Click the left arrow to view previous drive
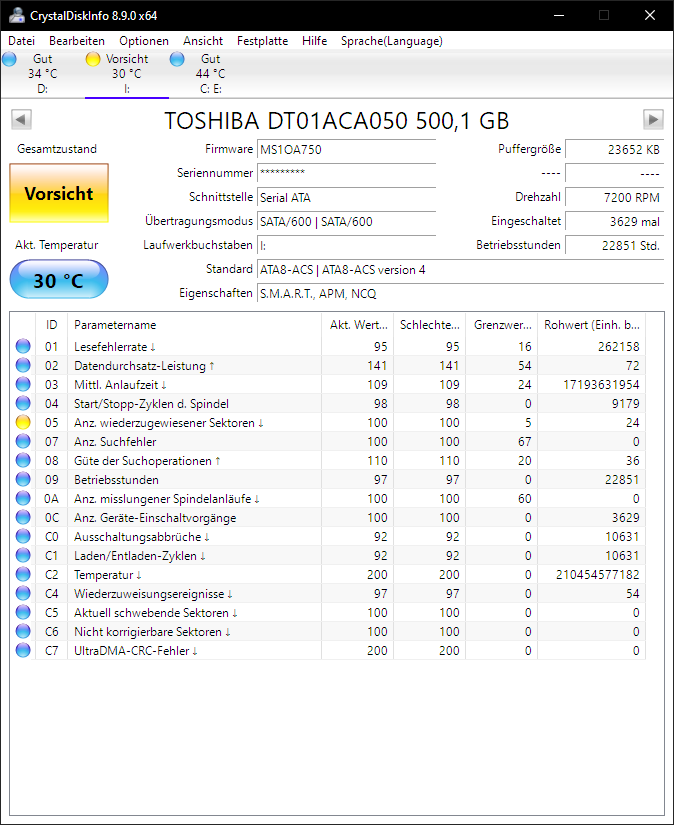 pyautogui.click(x=20, y=119)
